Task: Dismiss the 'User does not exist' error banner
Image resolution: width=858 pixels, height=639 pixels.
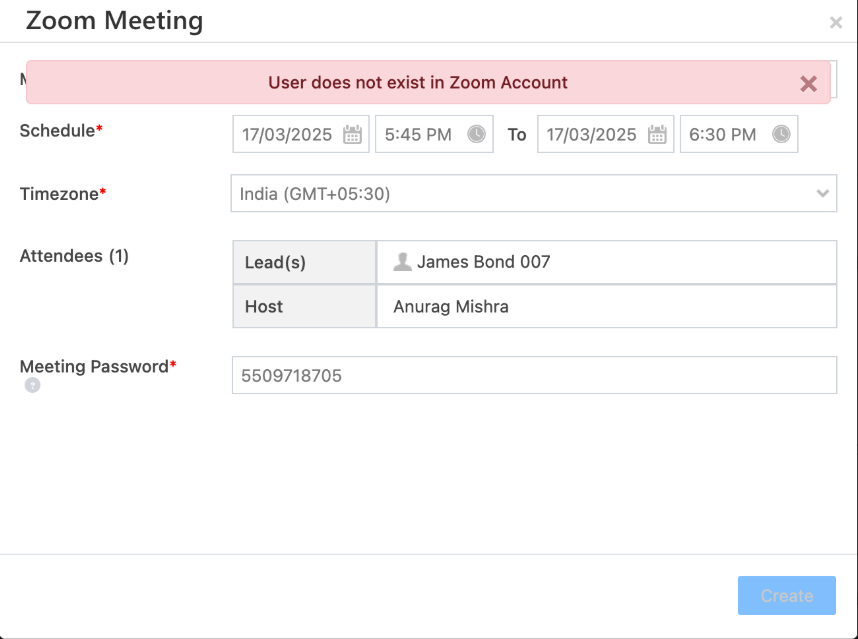Action: [x=809, y=84]
